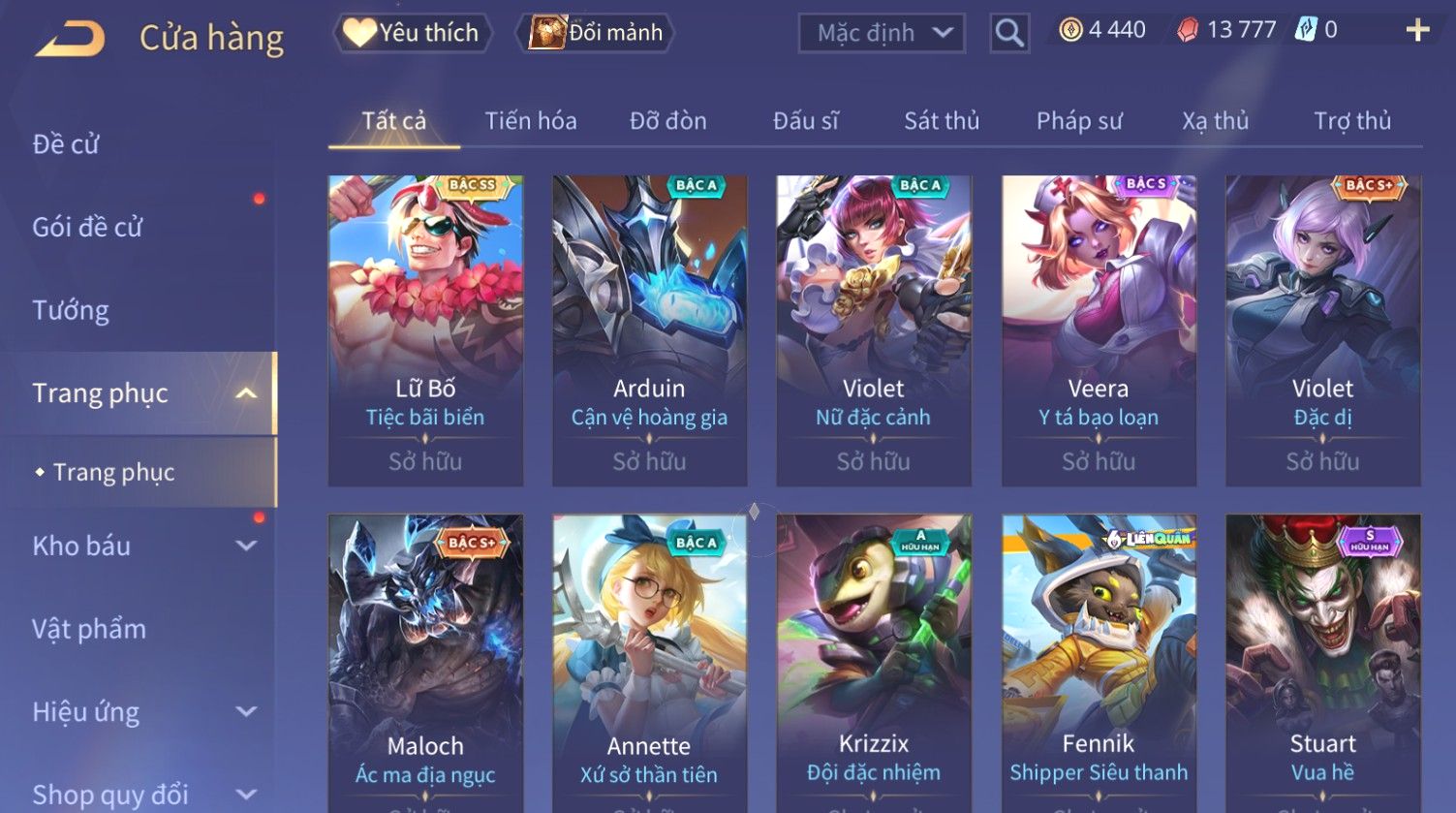1456x813 pixels.
Task: Open the Mặc định sort dropdown
Action: point(882,34)
